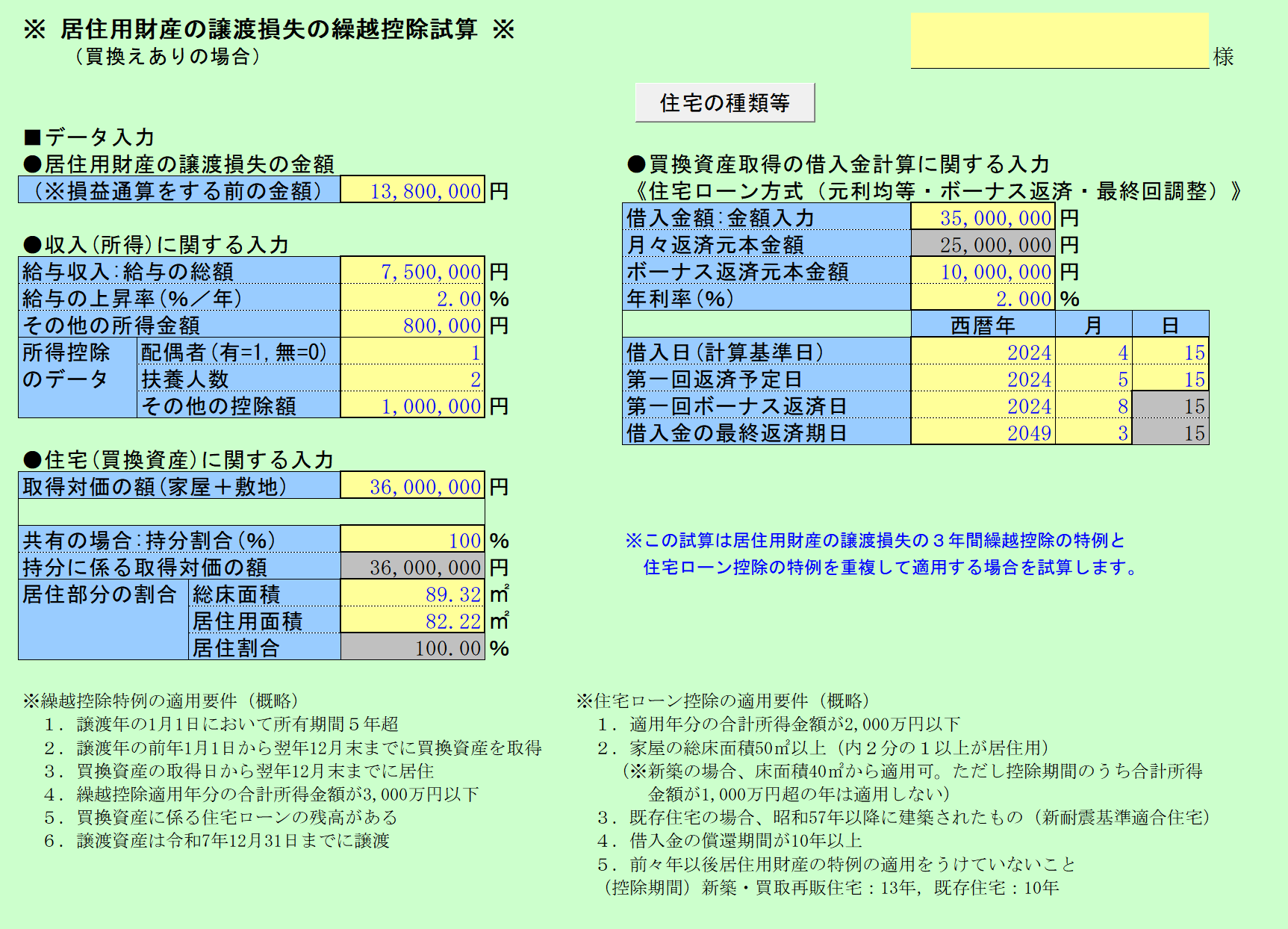This screenshot has width=1288, height=929.
Task: Select 第一回返済予定日 day cell 15
Action: pos(1170,379)
